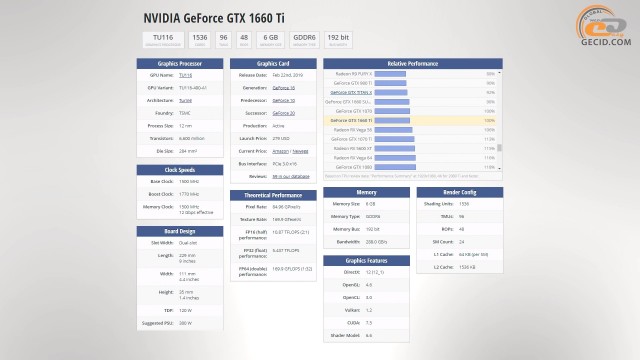Click the Radeon RX 5600 XT performance row
The image size is (640, 360).
point(410,149)
